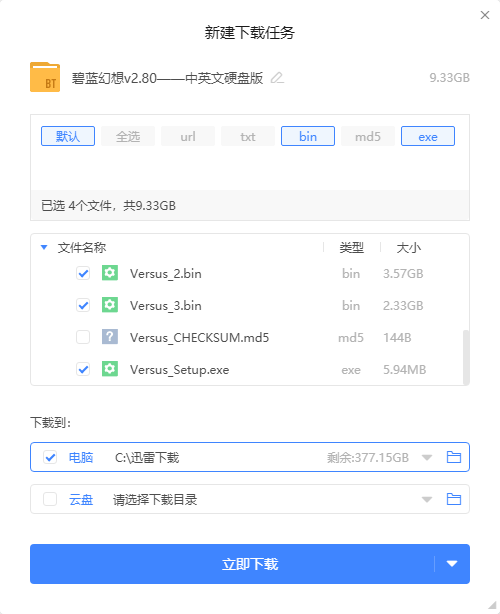The width and height of the screenshot is (500, 614).
Task: Click the 5.94MB size value
Action: point(404,370)
